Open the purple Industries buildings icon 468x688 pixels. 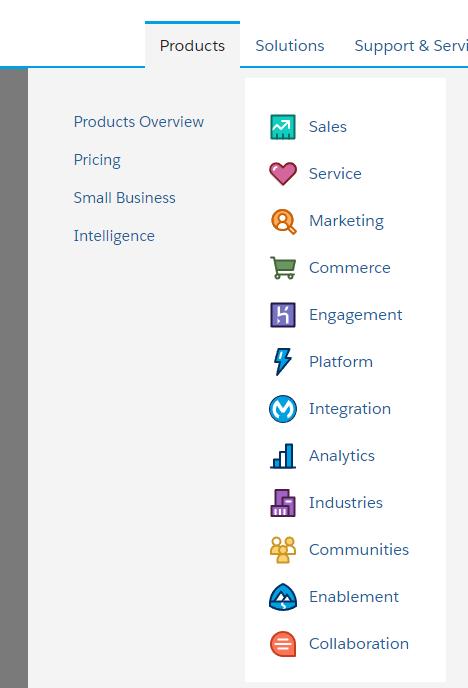(283, 503)
